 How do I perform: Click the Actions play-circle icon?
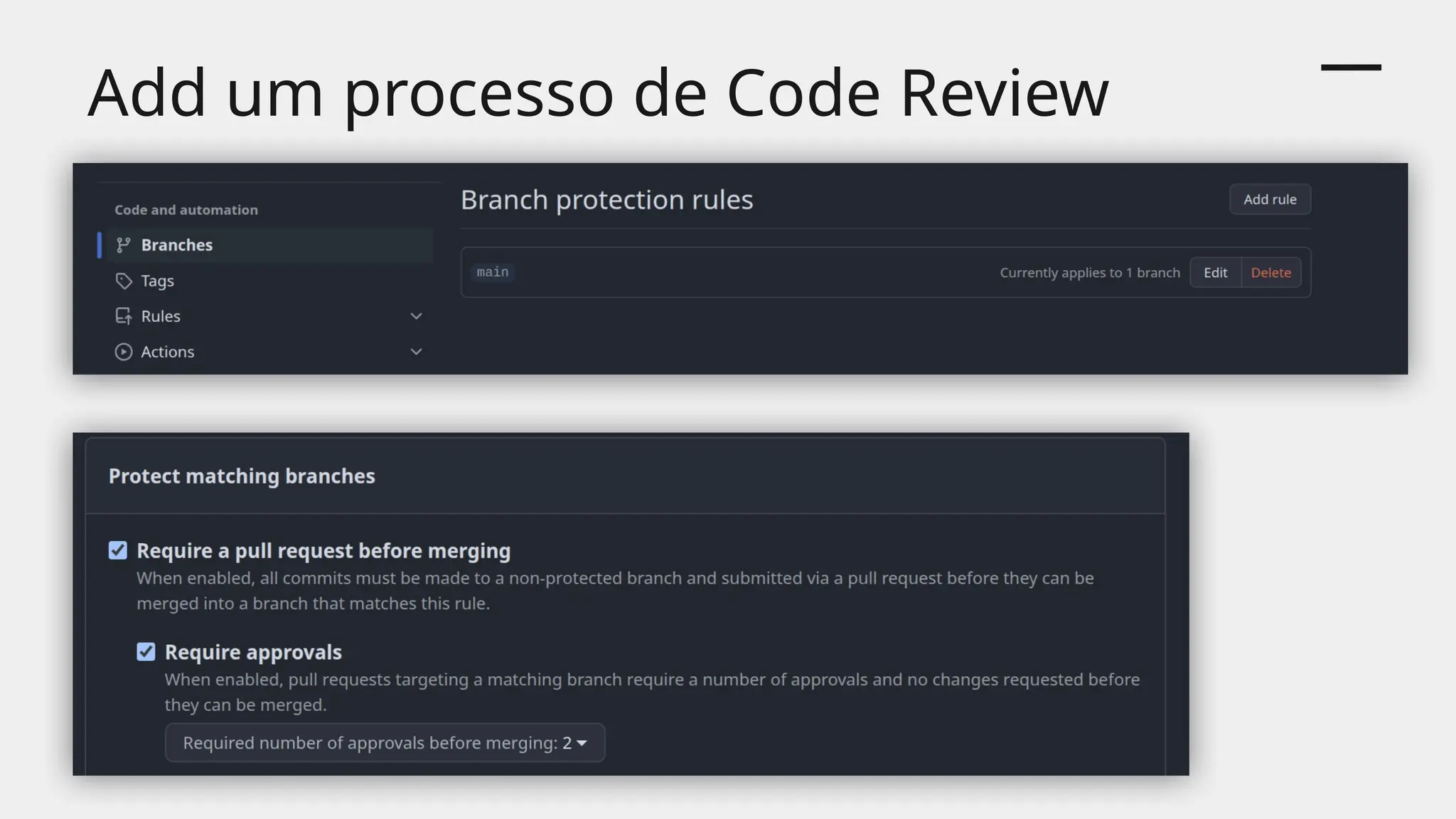[124, 352]
